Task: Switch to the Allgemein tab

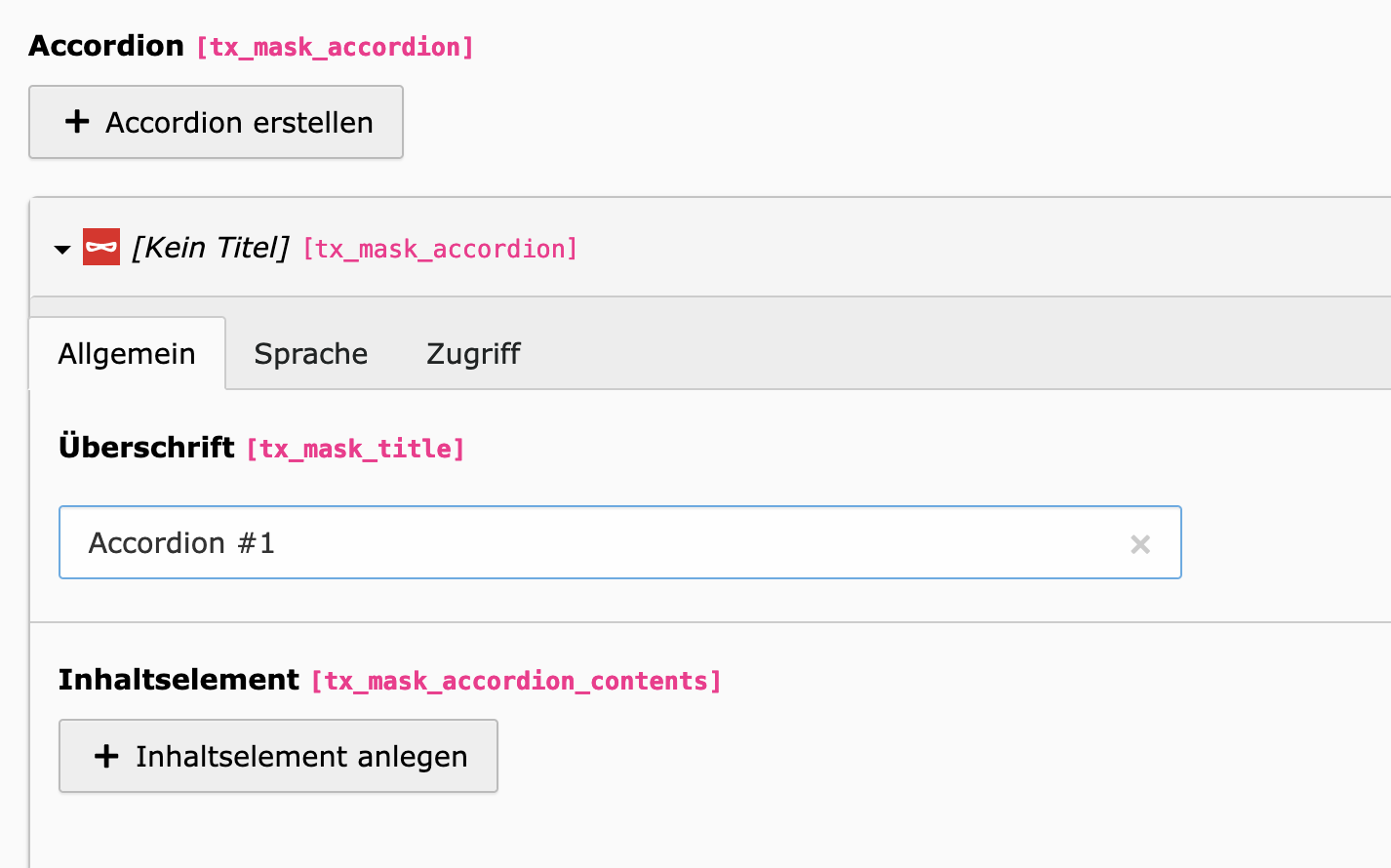Action: (127, 354)
